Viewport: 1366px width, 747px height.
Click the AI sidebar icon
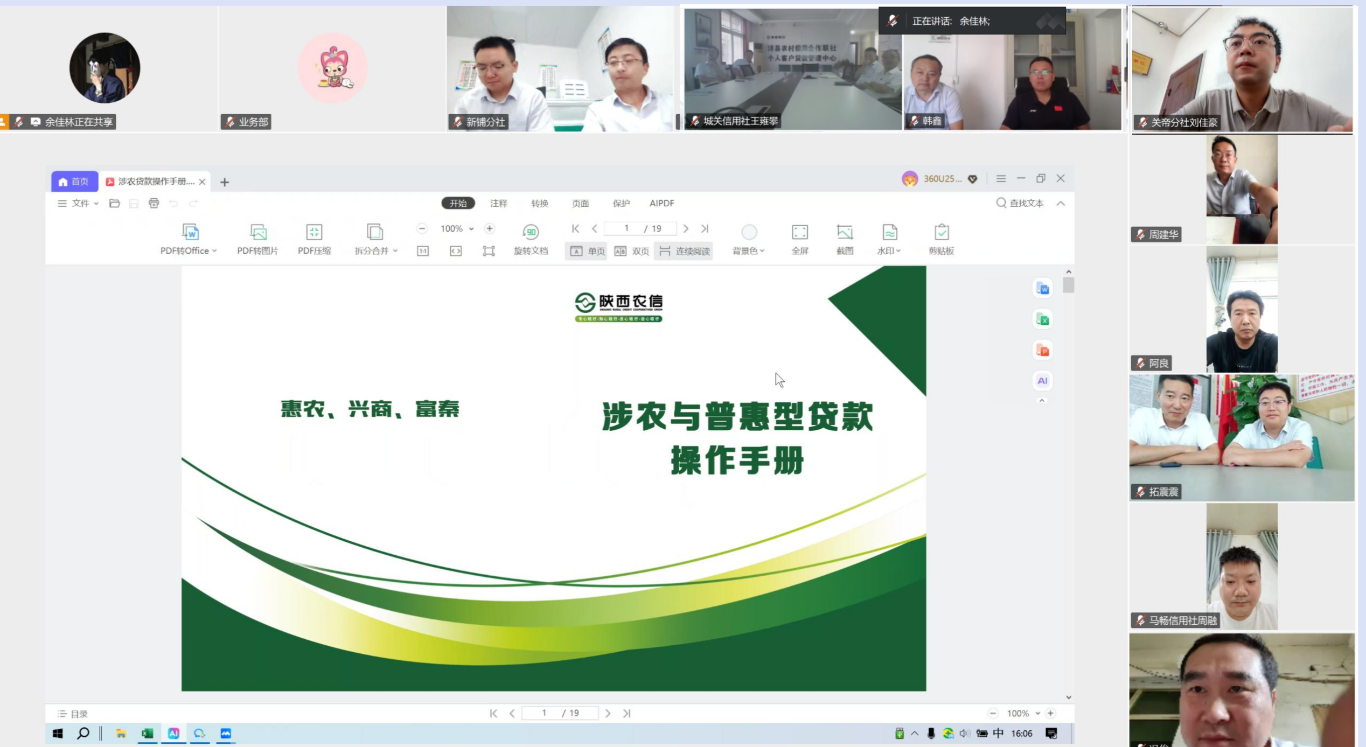click(x=1043, y=381)
